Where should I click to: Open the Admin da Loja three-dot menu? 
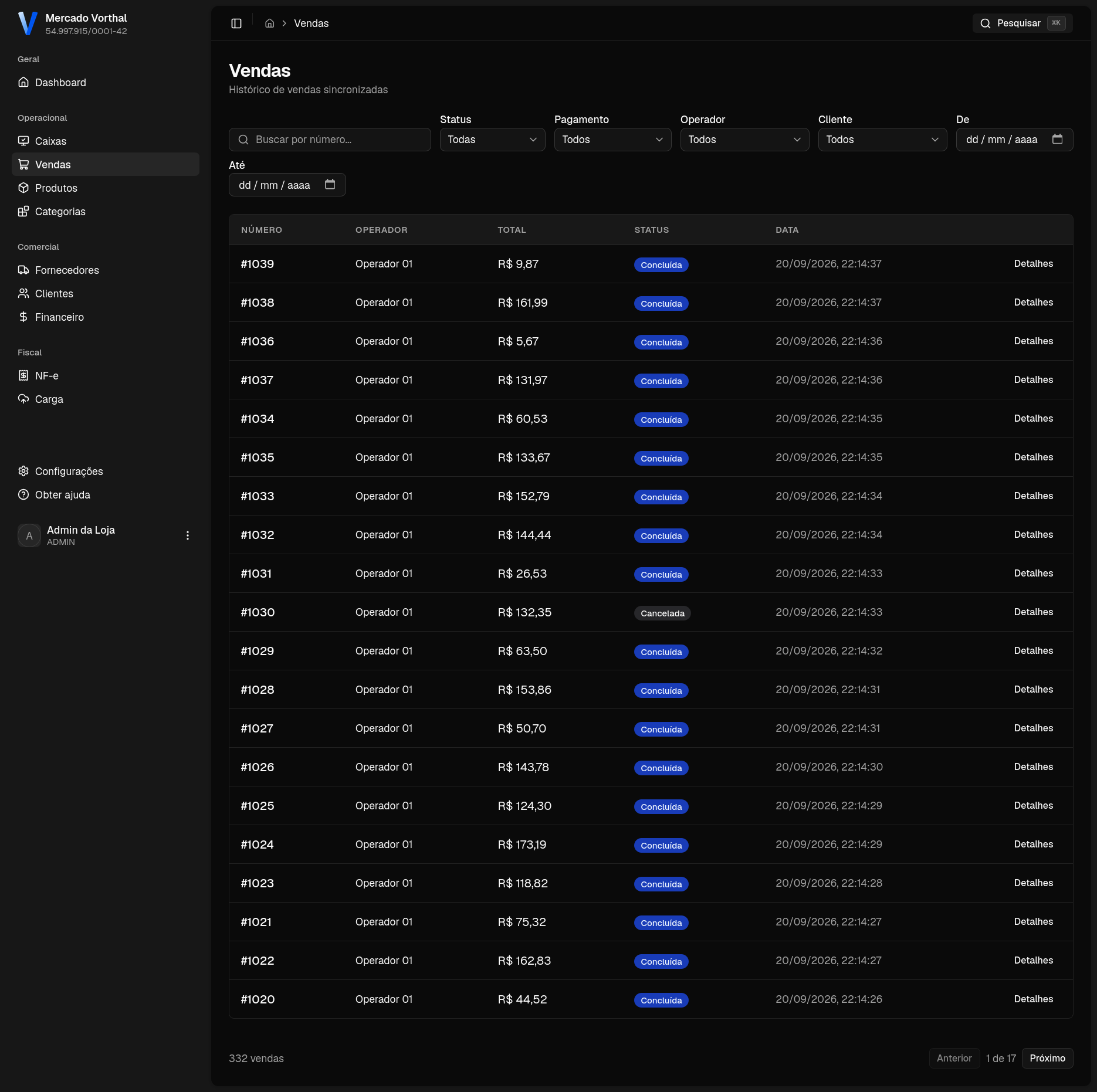[188, 535]
